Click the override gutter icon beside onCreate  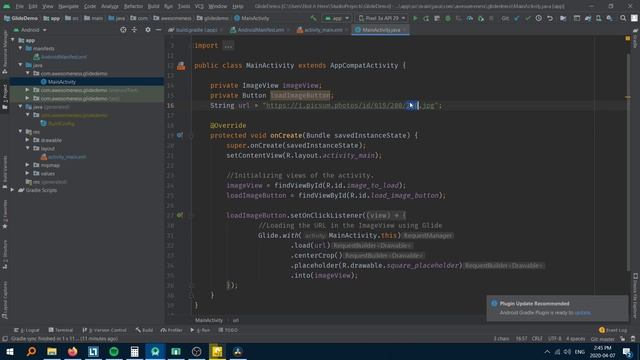coord(180,135)
